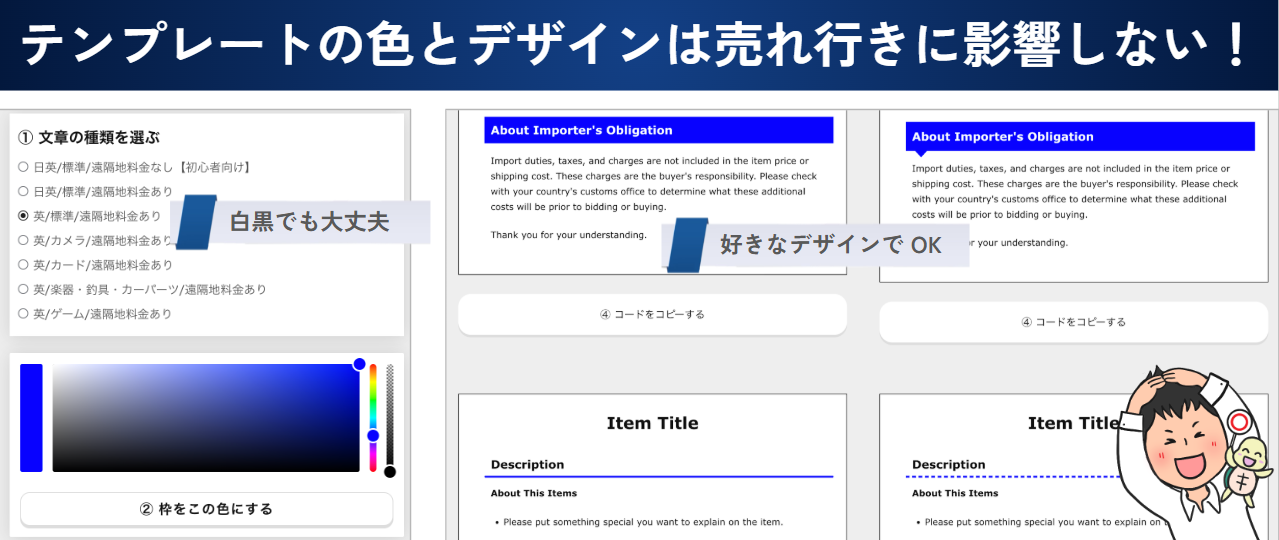Screen dimensions: 1279x540
Task: Select the 英/カメラ/遠隔地料金あり radio option
Action: (x=23, y=240)
